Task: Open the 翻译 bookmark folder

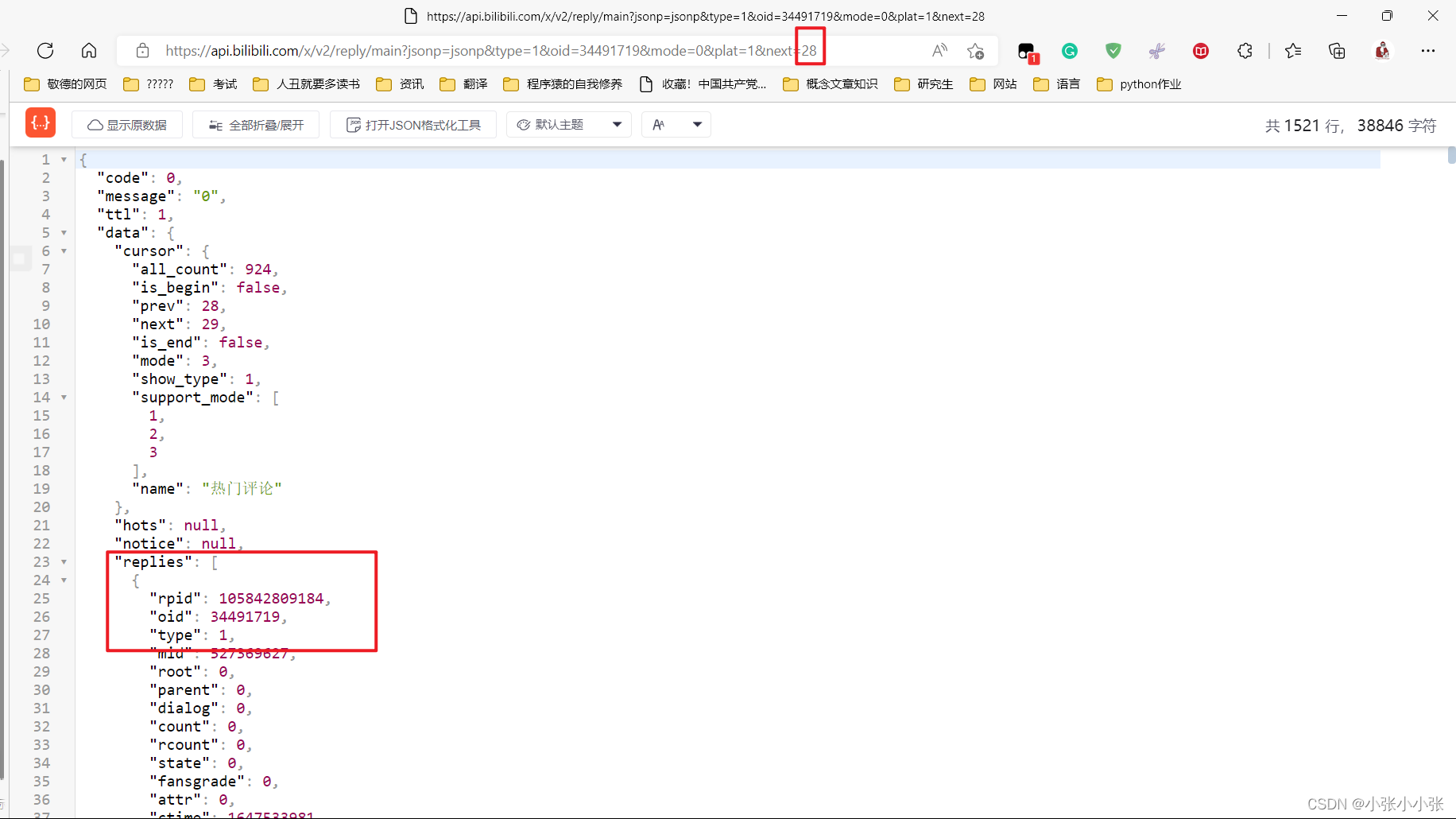Action: [x=464, y=84]
